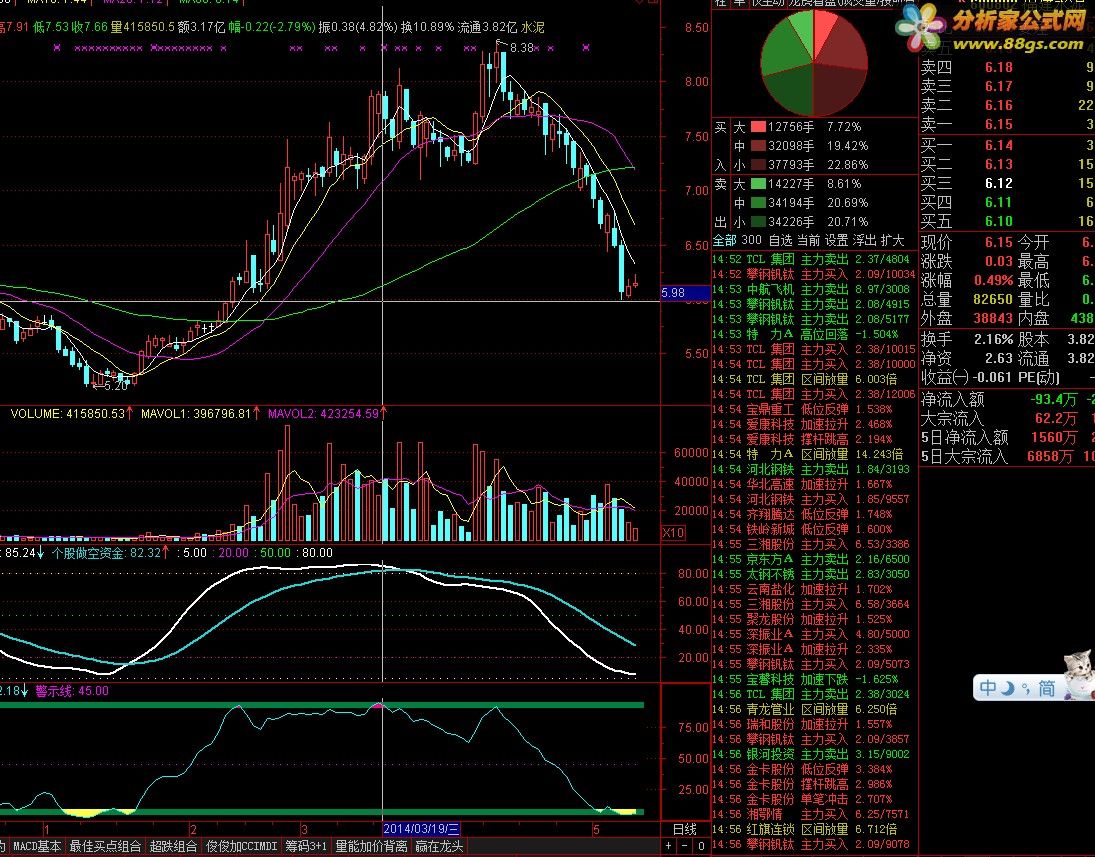The height and width of the screenshot is (857, 1095).
Task: Open the 华北高速 加速拉升 alert row
Action: pos(814,484)
